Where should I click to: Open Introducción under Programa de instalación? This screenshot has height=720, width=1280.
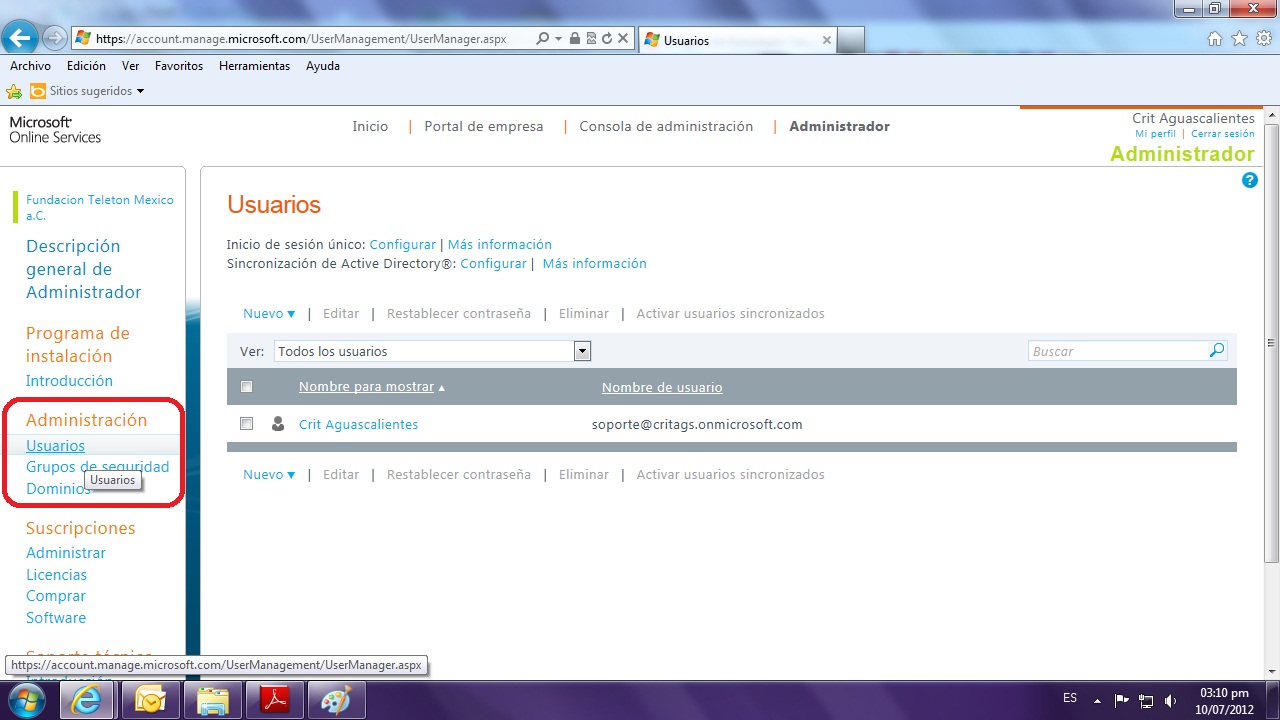69,381
